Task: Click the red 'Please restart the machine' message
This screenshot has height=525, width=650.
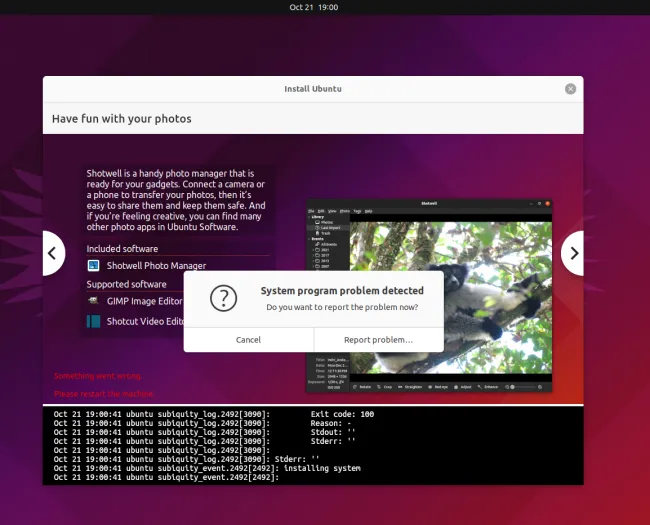Action: (104, 394)
